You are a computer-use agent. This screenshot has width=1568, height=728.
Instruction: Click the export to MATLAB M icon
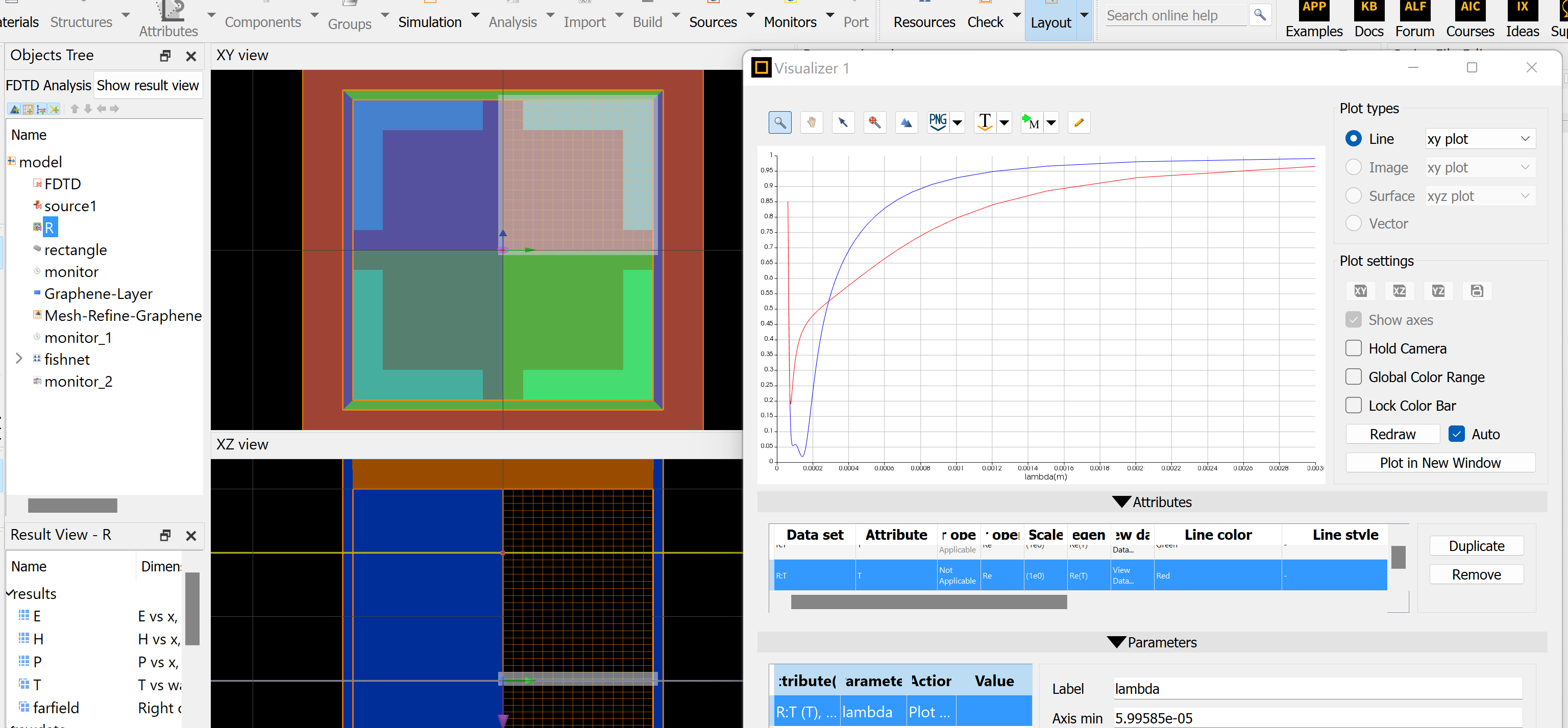click(x=1031, y=123)
